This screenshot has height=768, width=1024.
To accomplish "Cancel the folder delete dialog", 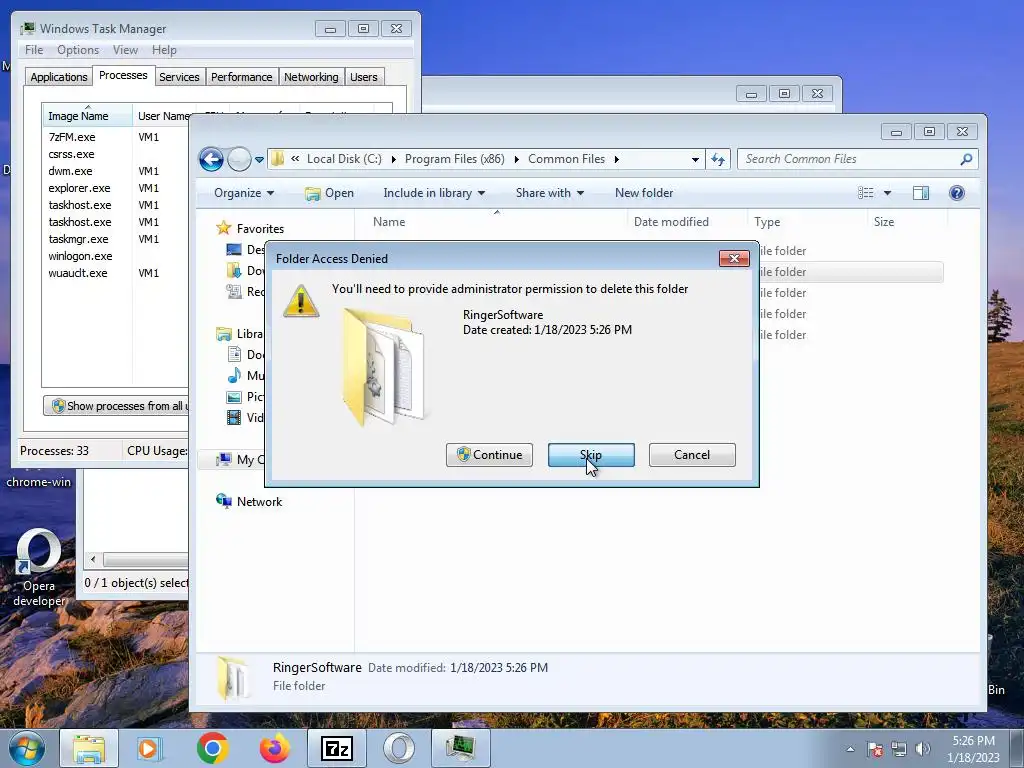I will coord(692,455).
